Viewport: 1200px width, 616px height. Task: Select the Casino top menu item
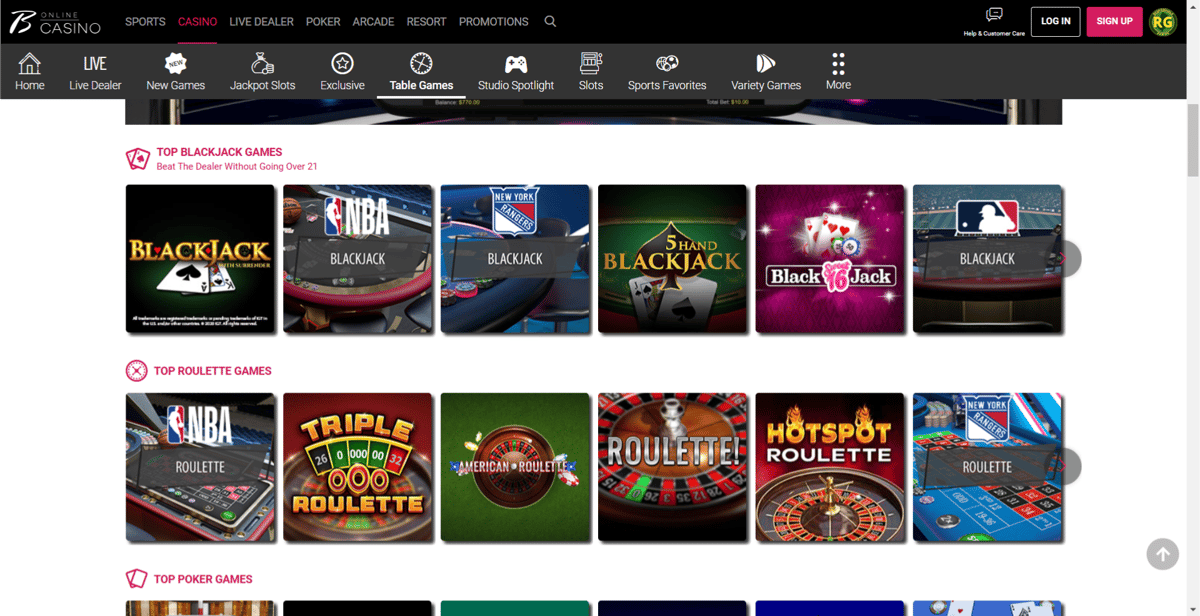click(197, 21)
